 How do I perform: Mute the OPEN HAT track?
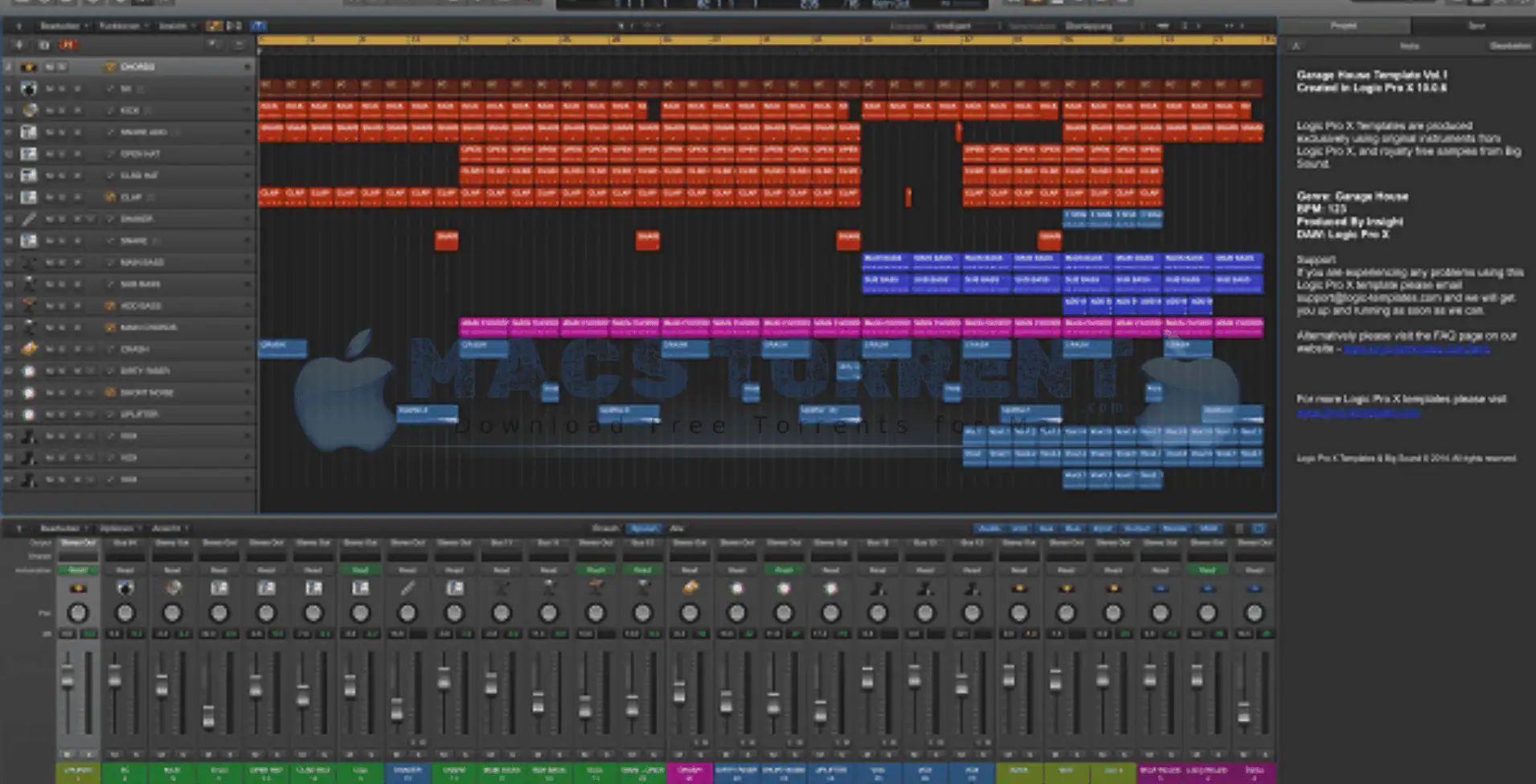point(50,153)
